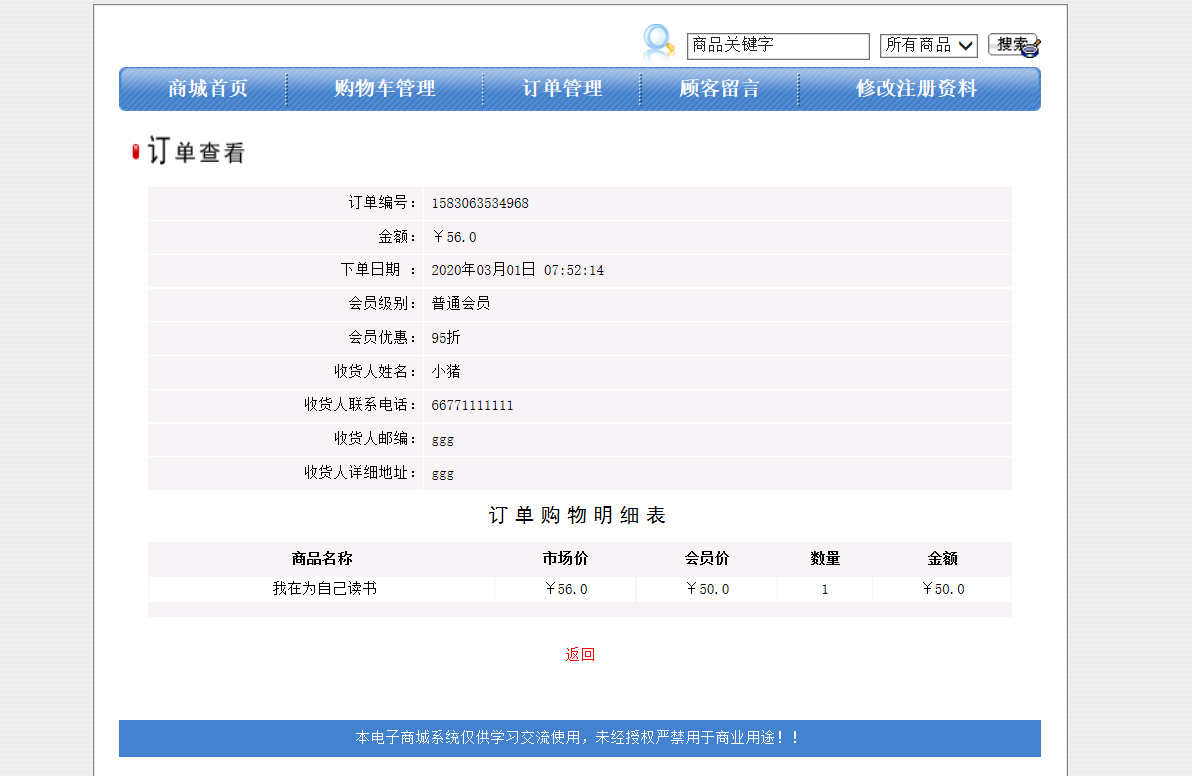The image size is (1192, 776).
Task: Click the small magnifier icon beside 搜索 button
Action: pos(1029,47)
